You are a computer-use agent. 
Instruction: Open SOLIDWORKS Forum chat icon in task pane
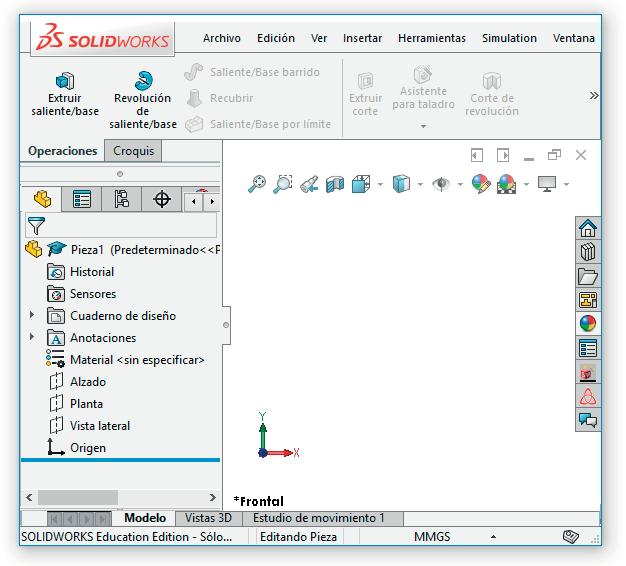point(588,420)
